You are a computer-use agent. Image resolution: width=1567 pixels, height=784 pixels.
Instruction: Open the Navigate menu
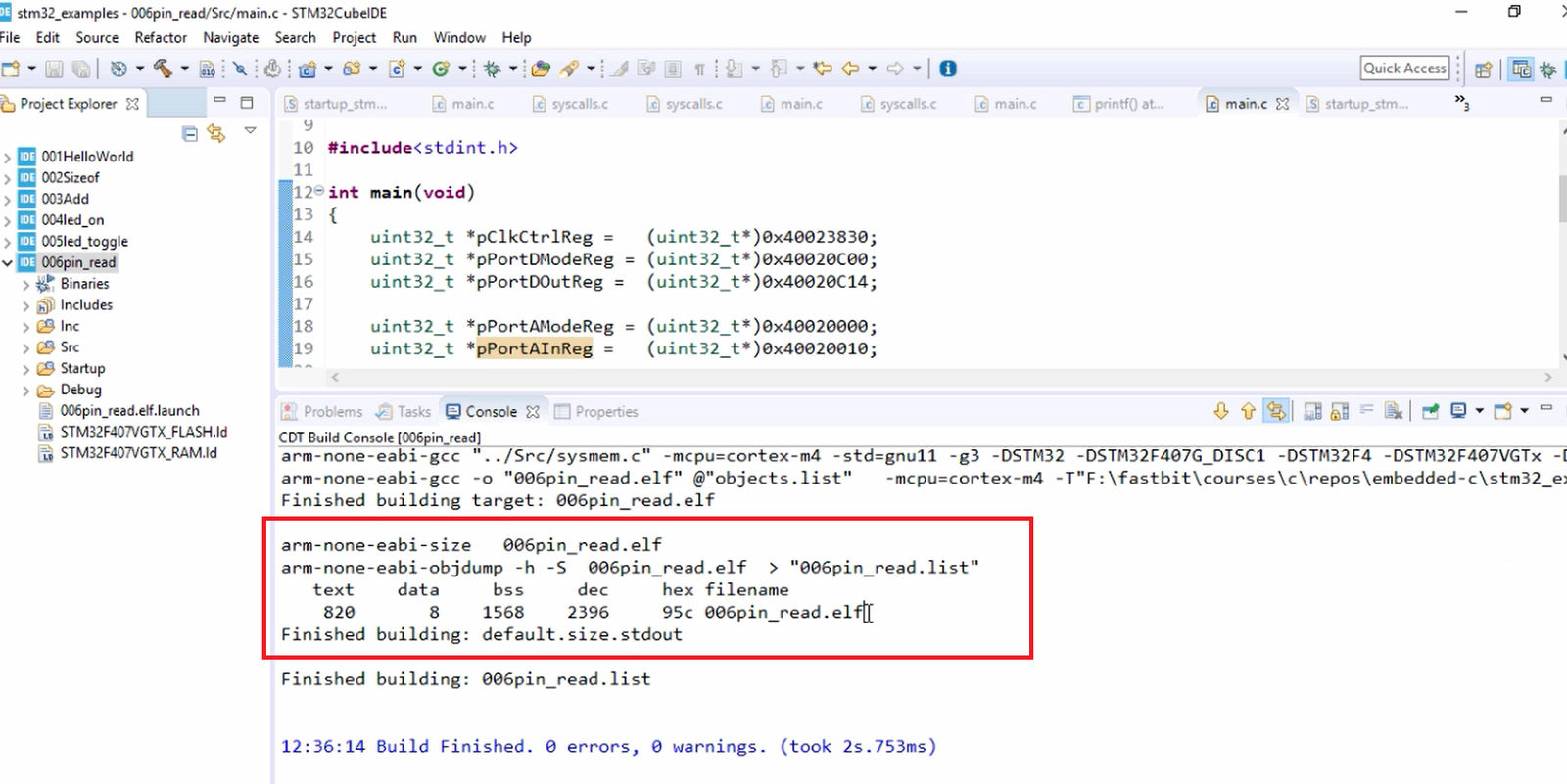click(x=231, y=37)
